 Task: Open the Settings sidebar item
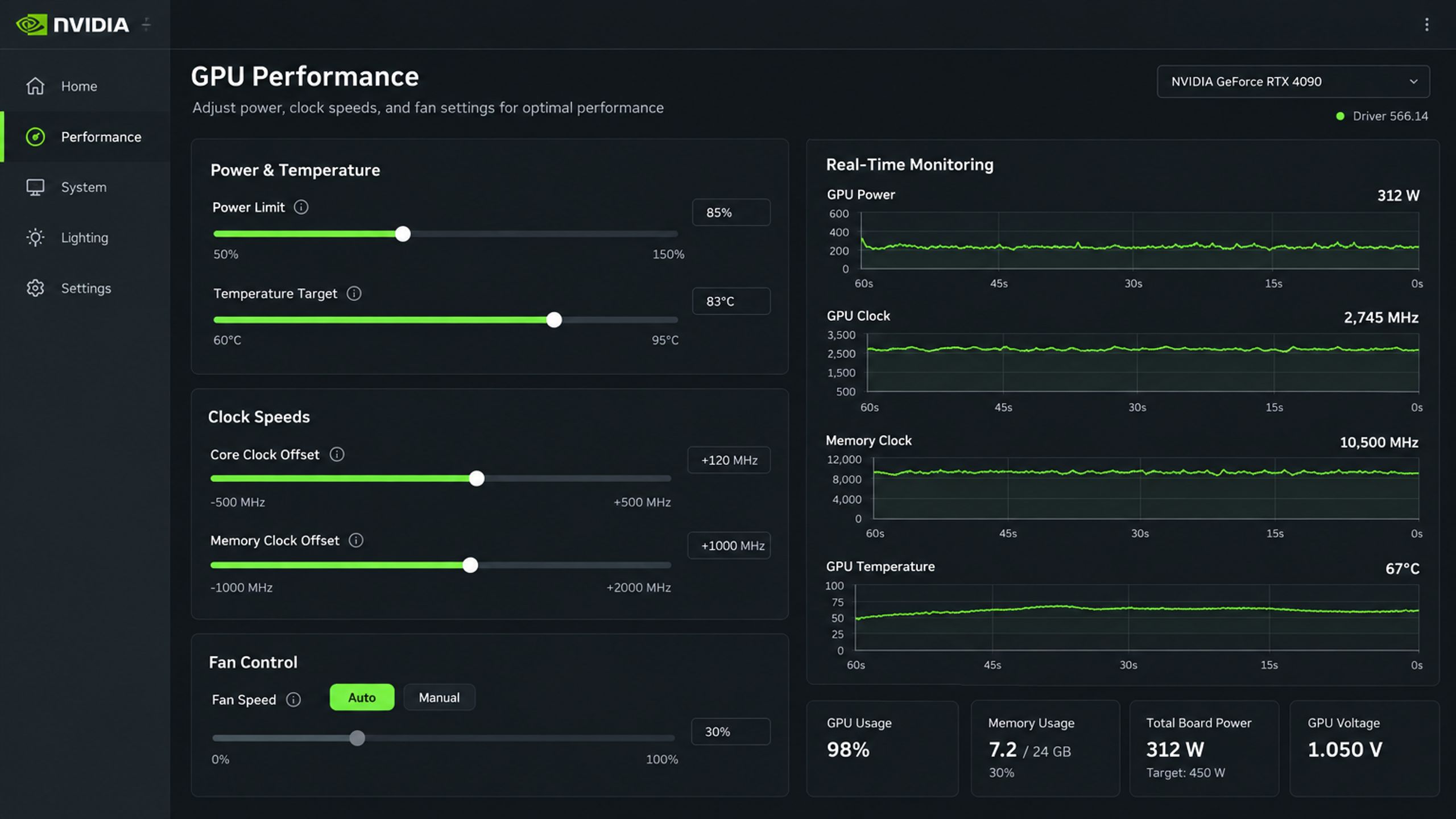coord(85,288)
